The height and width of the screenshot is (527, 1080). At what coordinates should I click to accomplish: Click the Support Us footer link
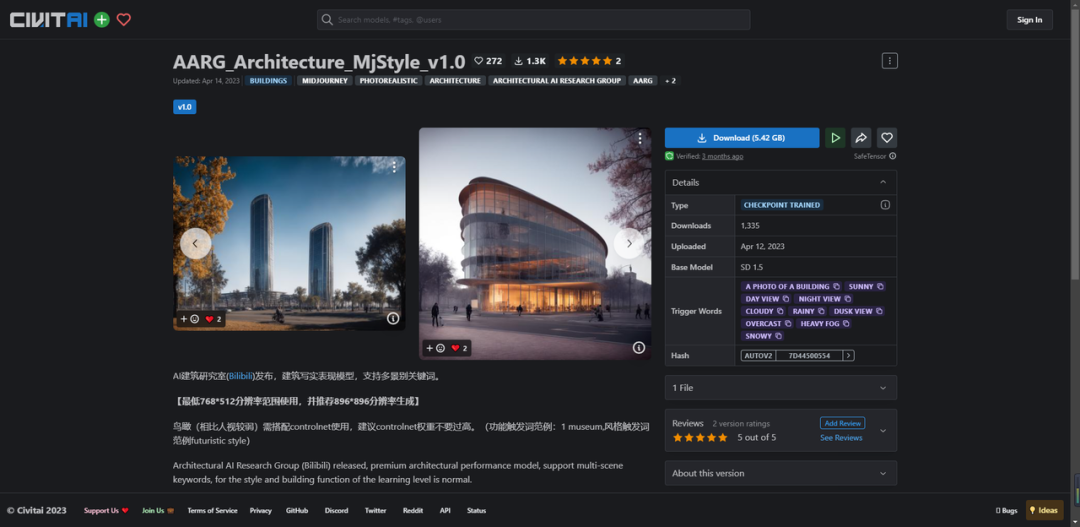106,510
